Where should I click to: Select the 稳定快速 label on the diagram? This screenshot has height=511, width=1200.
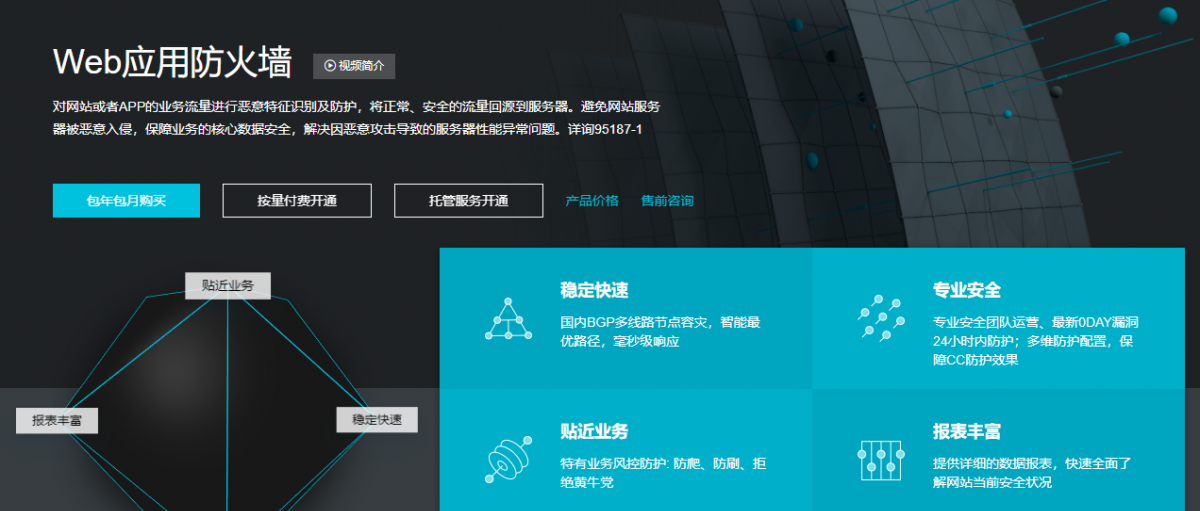[377, 420]
